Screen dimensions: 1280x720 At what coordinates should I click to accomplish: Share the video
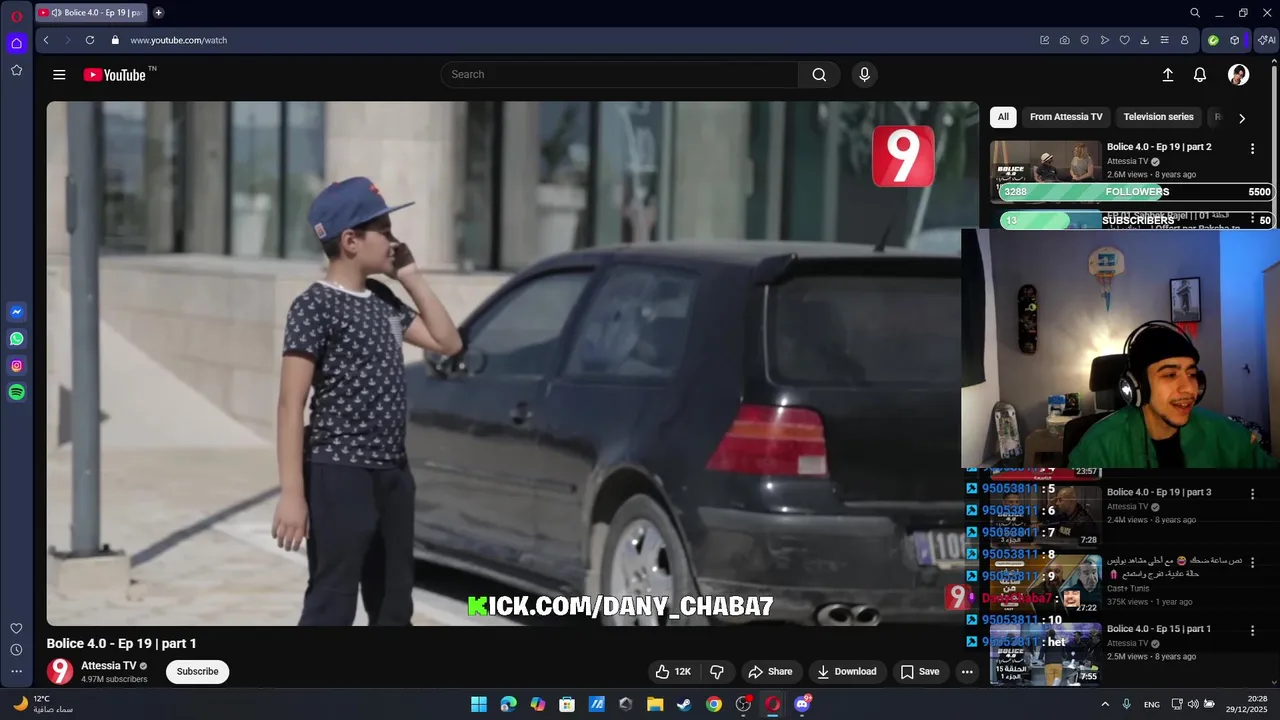[x=770, y=672]
